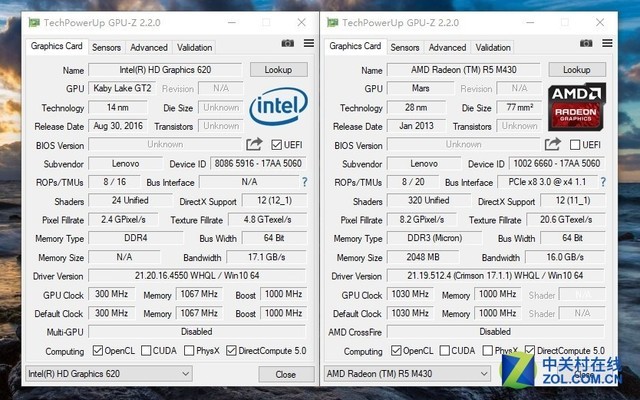Toggle OpenCL checkbox in Intel window
Screen dimensions: 640x400
coord(98,350)
